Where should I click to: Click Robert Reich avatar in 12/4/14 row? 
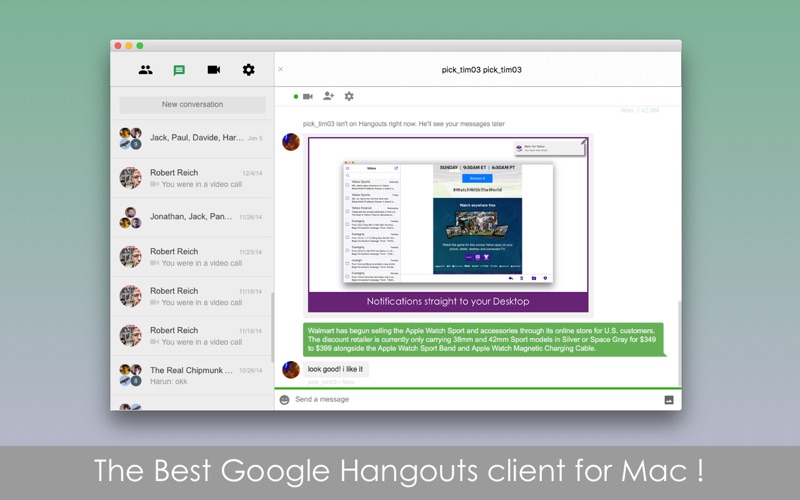[x=131, y=178]
